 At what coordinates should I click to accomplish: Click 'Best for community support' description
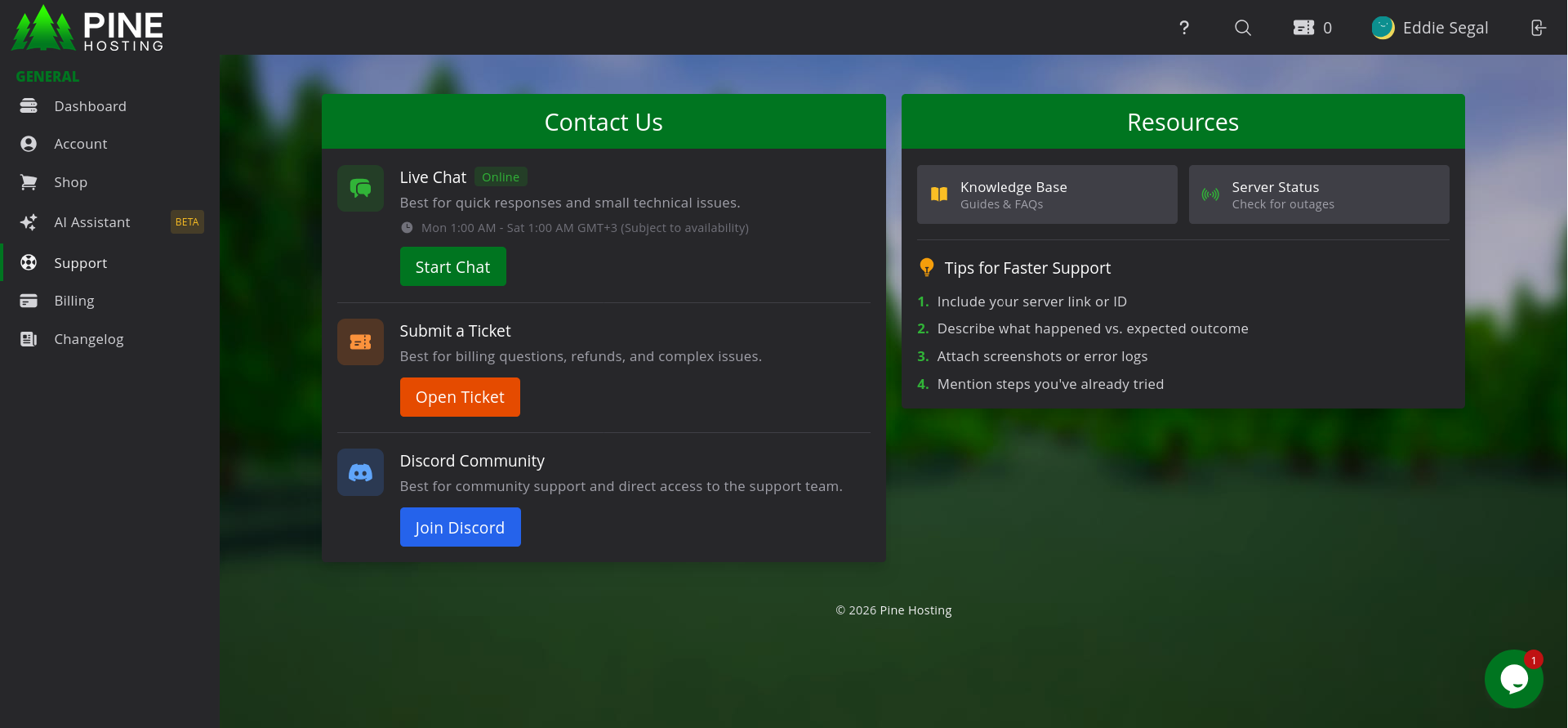coord(621,486)
